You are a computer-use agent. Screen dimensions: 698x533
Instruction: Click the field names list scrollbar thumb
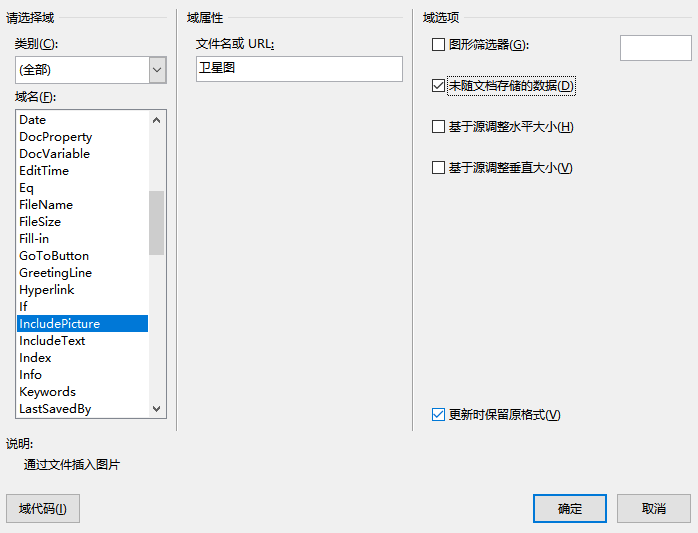[x=156, y=223]
